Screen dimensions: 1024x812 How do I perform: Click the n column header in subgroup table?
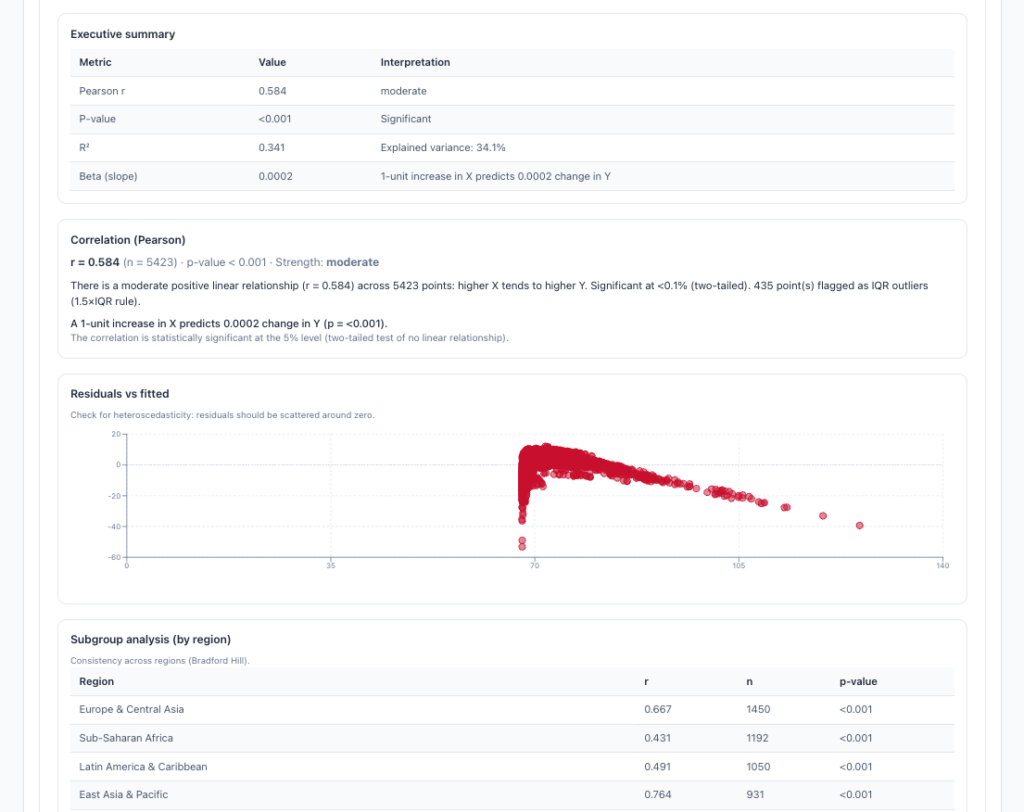tap(749, 681)
